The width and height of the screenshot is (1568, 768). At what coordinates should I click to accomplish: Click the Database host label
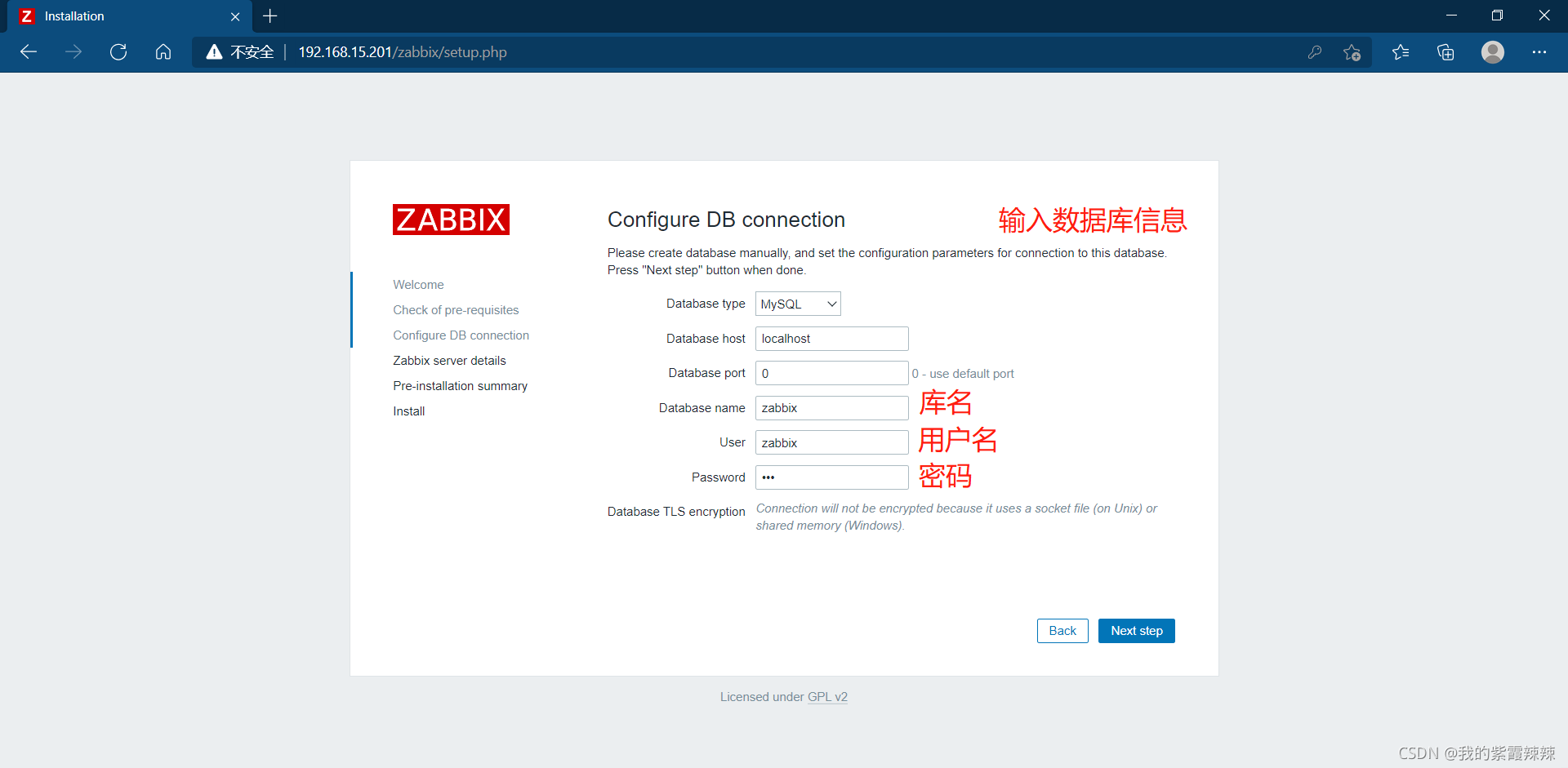coord(706,339)
